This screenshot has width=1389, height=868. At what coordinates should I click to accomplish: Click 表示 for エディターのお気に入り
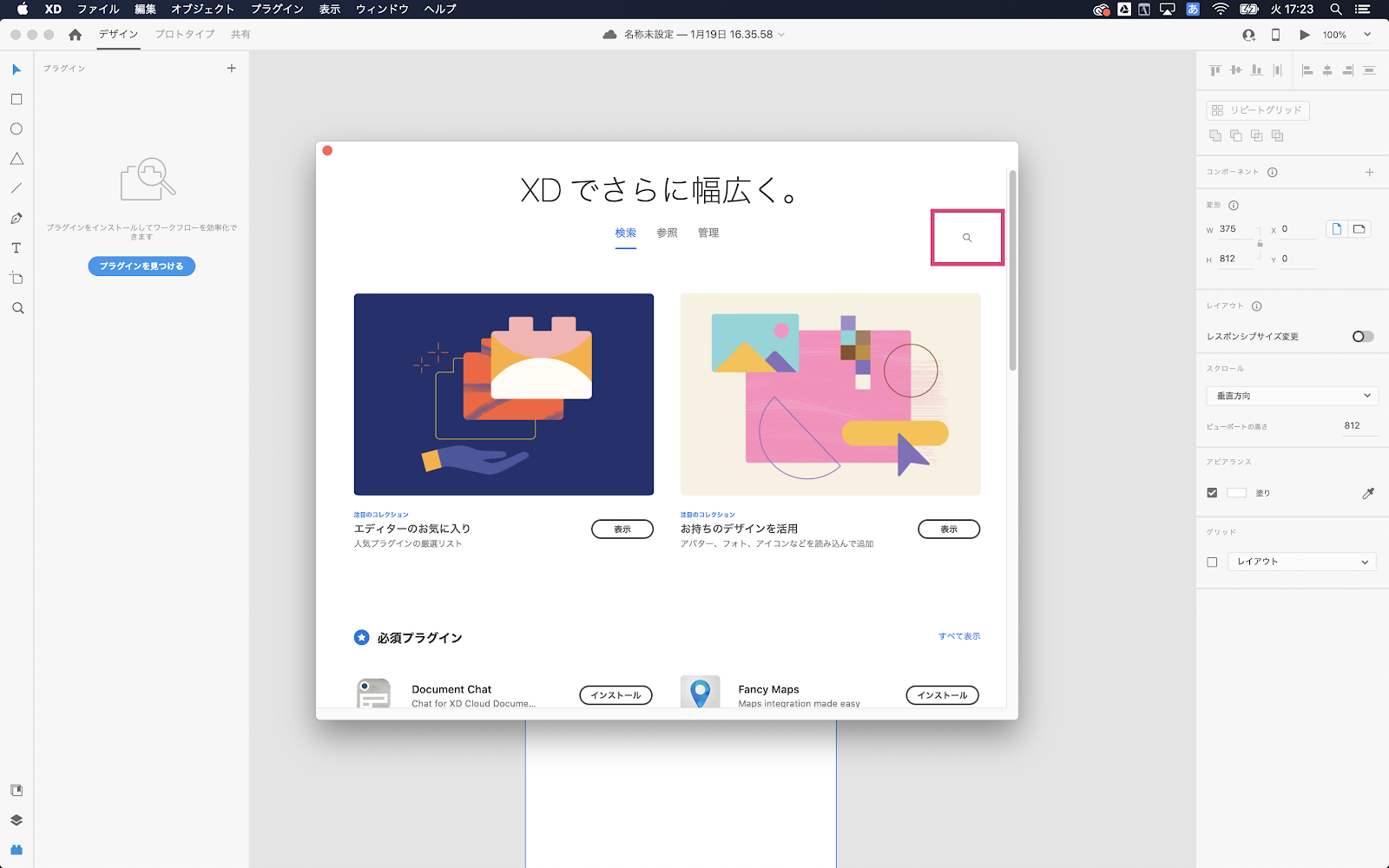622,529
